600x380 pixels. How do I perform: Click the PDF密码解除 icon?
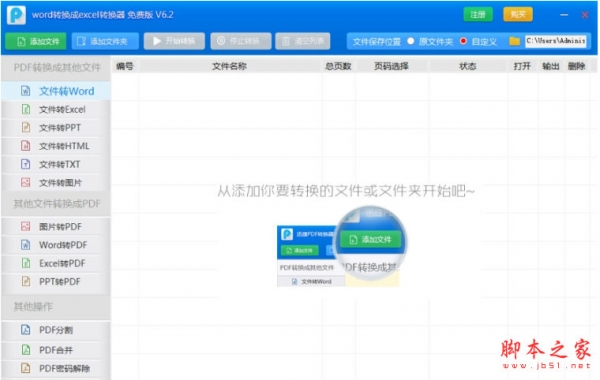tap(25, 369)
